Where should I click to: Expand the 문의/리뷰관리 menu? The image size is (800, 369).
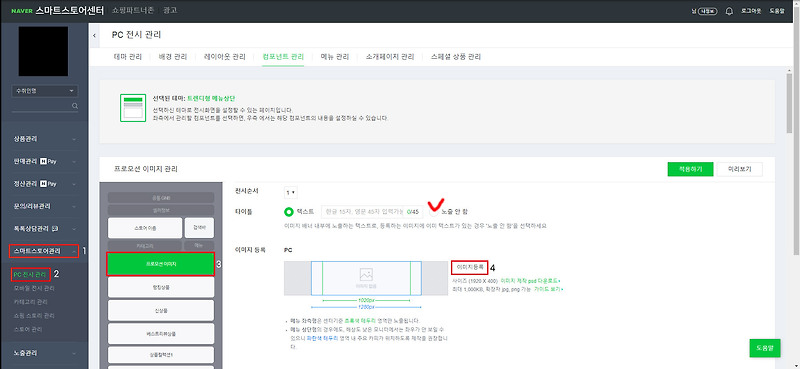pyautogui.click(x=44, y=206)
